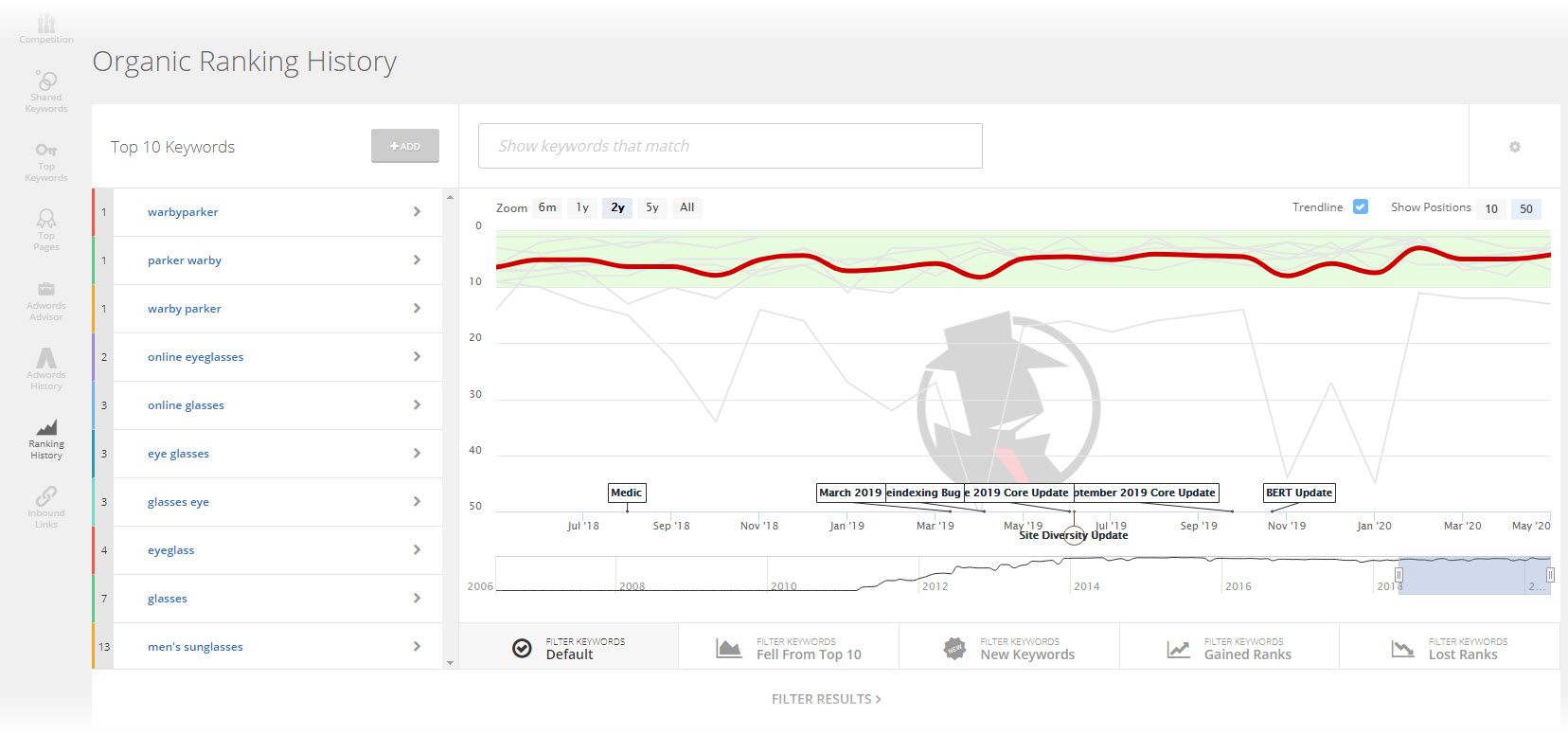
Task: Click the Default filter checkmark icon
Action: pyautogui.click(x=522, y=649)
